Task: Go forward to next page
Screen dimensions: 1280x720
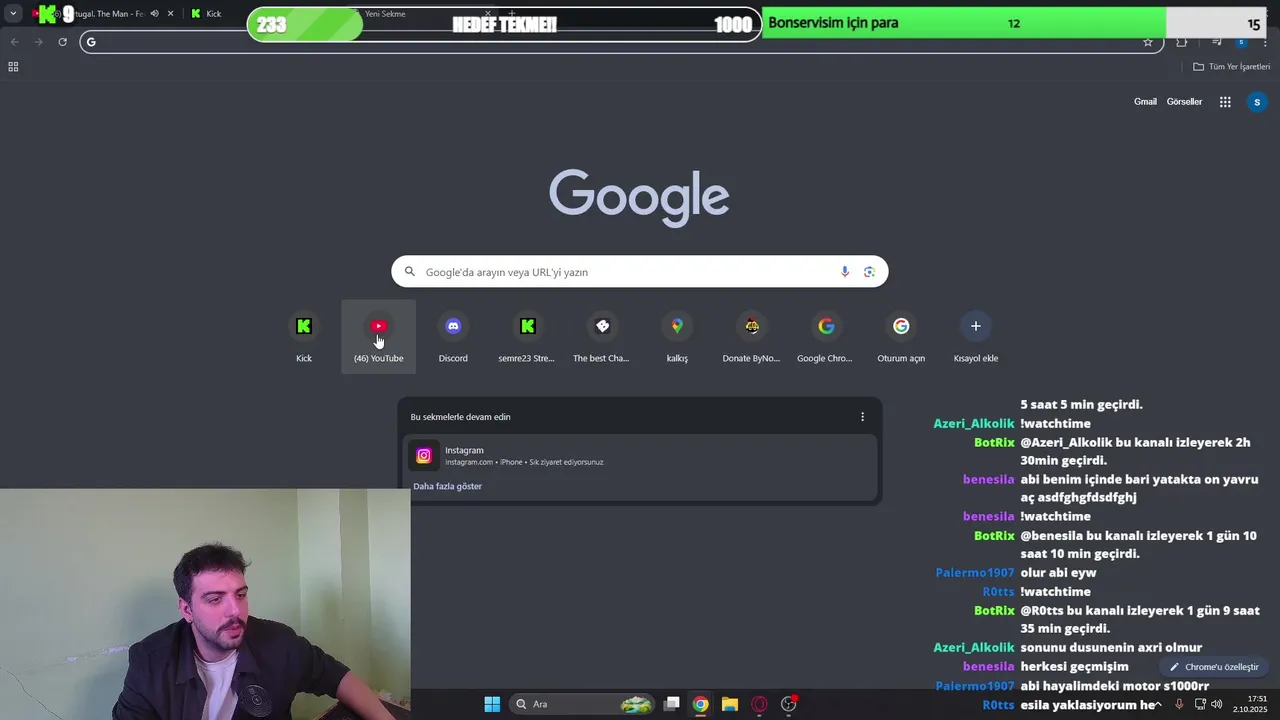Action: pos(38,42)
